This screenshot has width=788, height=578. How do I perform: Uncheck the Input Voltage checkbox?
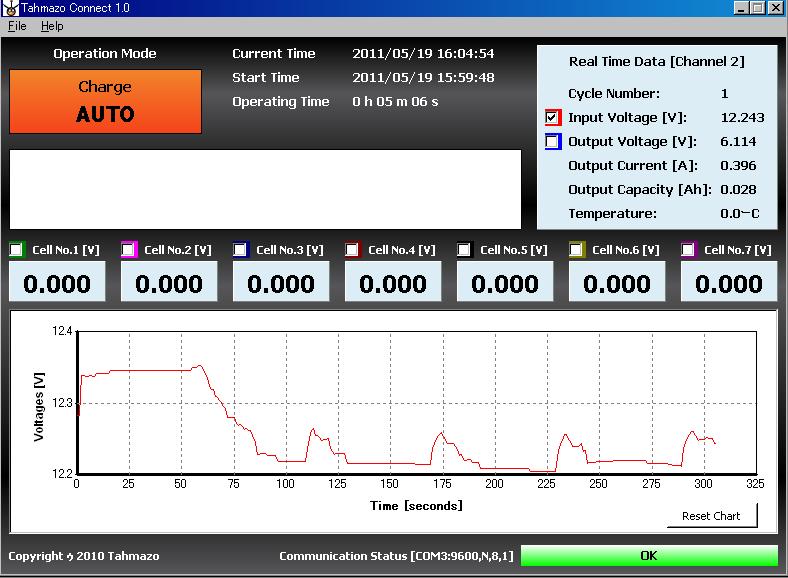(x=554, y=118)
